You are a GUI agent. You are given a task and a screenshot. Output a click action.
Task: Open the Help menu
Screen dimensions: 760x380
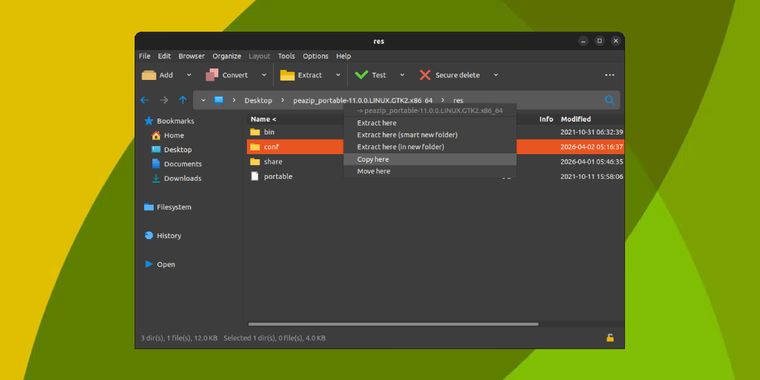pyautogui.click(x=343, y=56)
